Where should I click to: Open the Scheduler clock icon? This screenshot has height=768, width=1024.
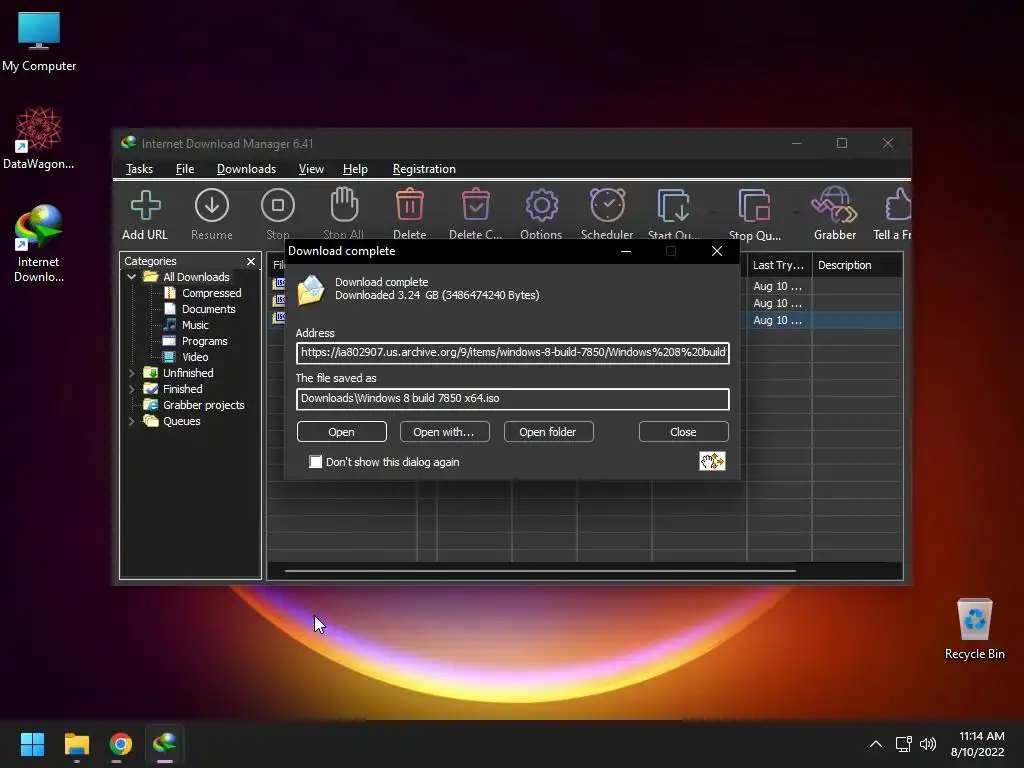point(607,215)
